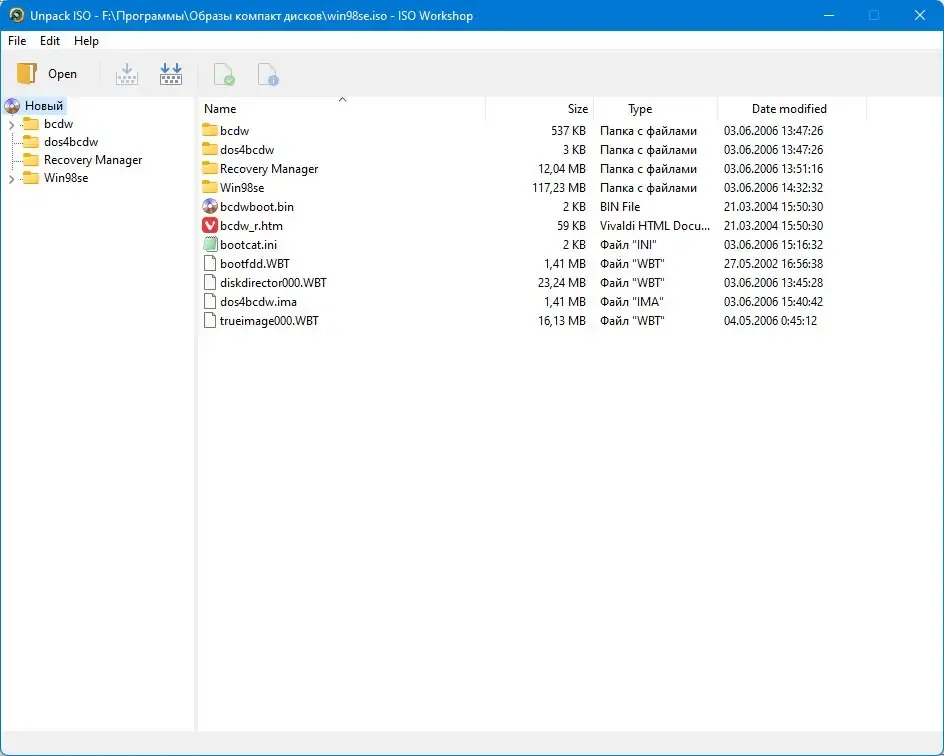Image resolution: width=944 pixels, height=756 pixels.
Task: Sort list by Size column header
Action: (539, 108)
